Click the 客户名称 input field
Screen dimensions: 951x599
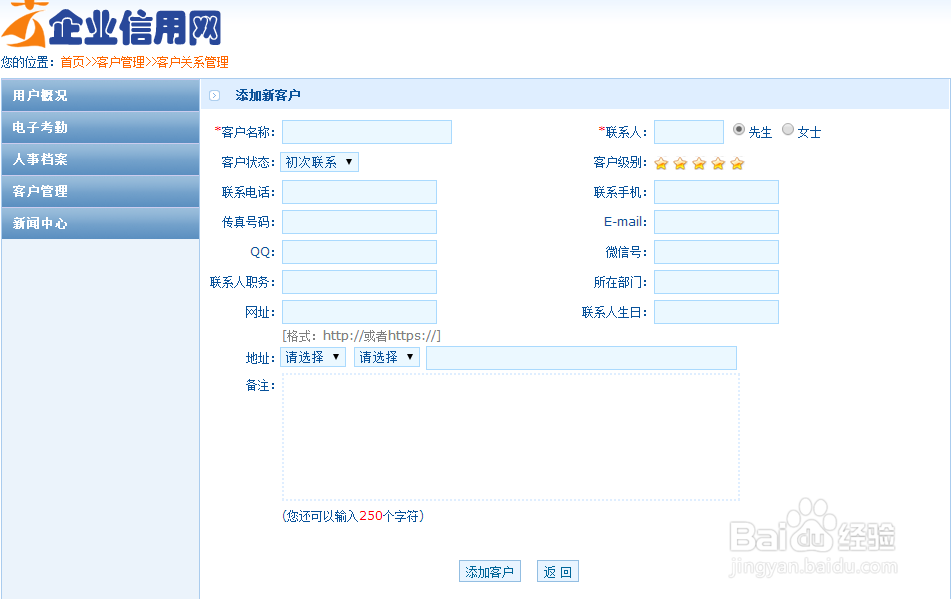tap(366, 131)
